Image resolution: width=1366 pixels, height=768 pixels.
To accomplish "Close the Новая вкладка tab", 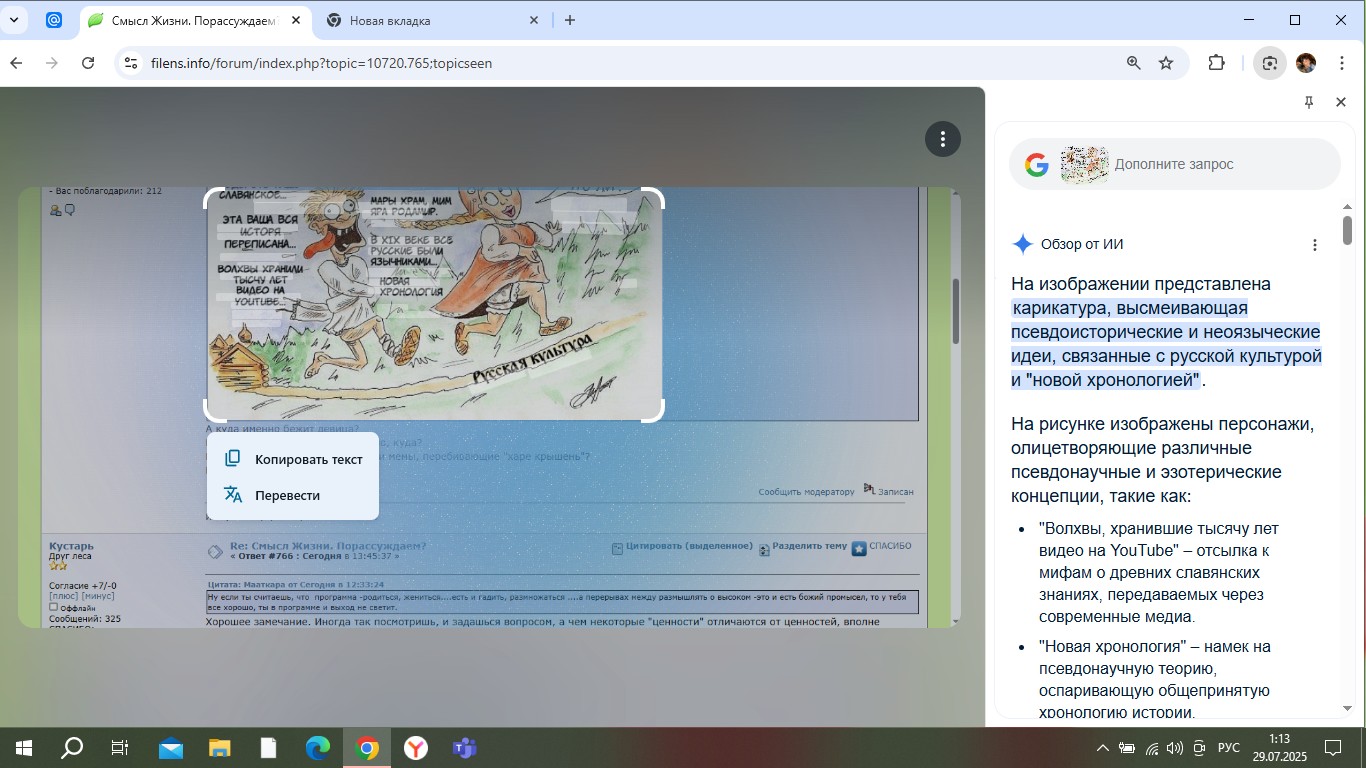I will (533, 20).
